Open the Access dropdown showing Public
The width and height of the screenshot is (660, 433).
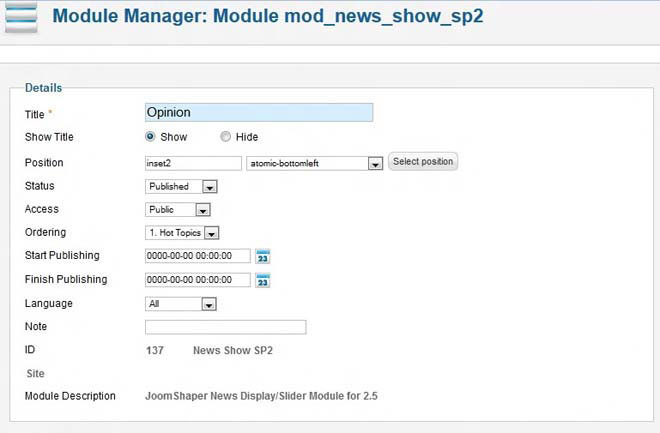[203, 210]
